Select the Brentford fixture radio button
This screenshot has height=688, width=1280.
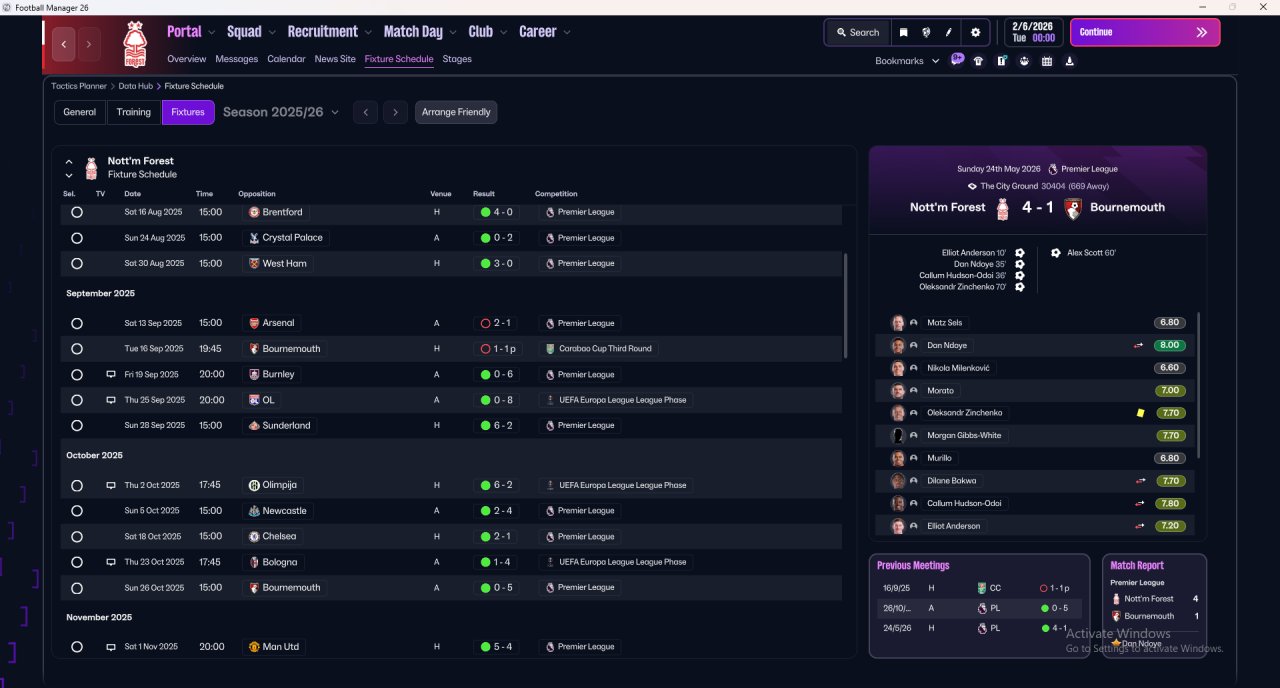pyautogui.click(x=77, y=212)
